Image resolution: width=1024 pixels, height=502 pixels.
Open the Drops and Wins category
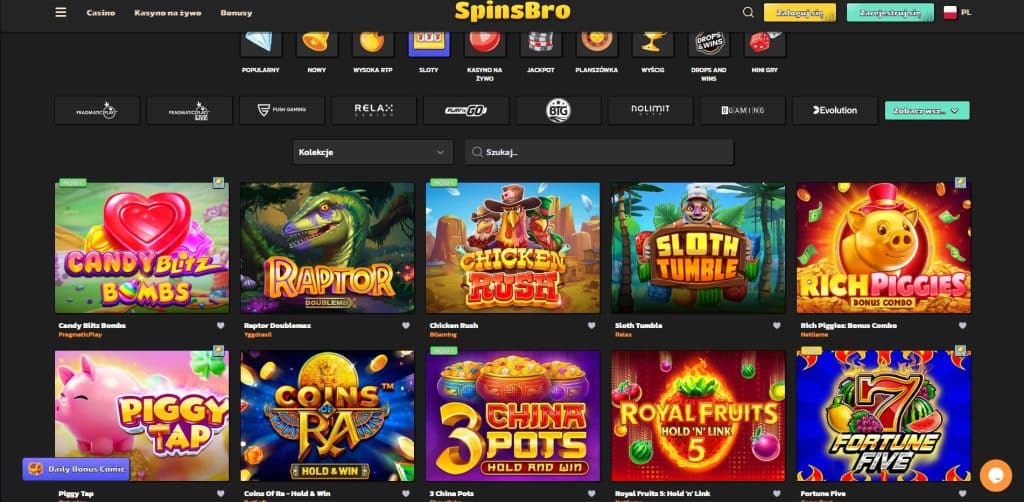tap(709, 43)
